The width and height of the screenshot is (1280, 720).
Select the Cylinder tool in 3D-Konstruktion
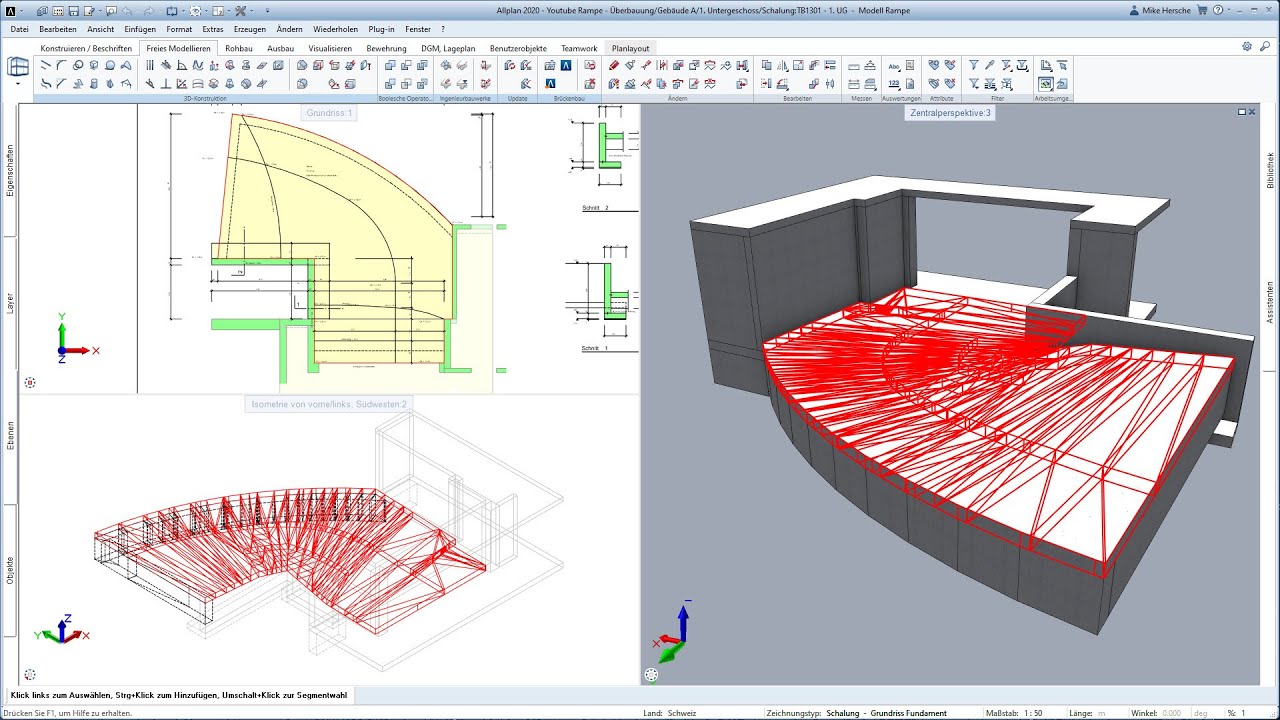(94, 84)
